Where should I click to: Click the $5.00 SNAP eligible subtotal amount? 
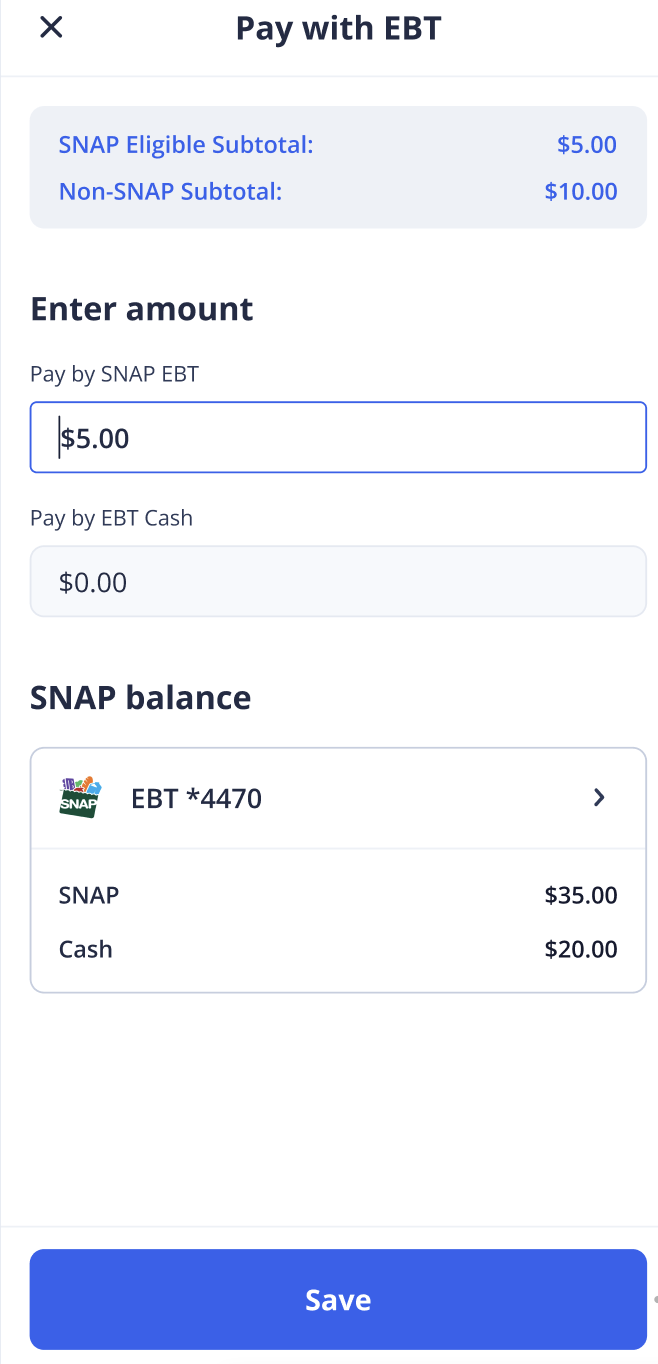tap(587, 145)
